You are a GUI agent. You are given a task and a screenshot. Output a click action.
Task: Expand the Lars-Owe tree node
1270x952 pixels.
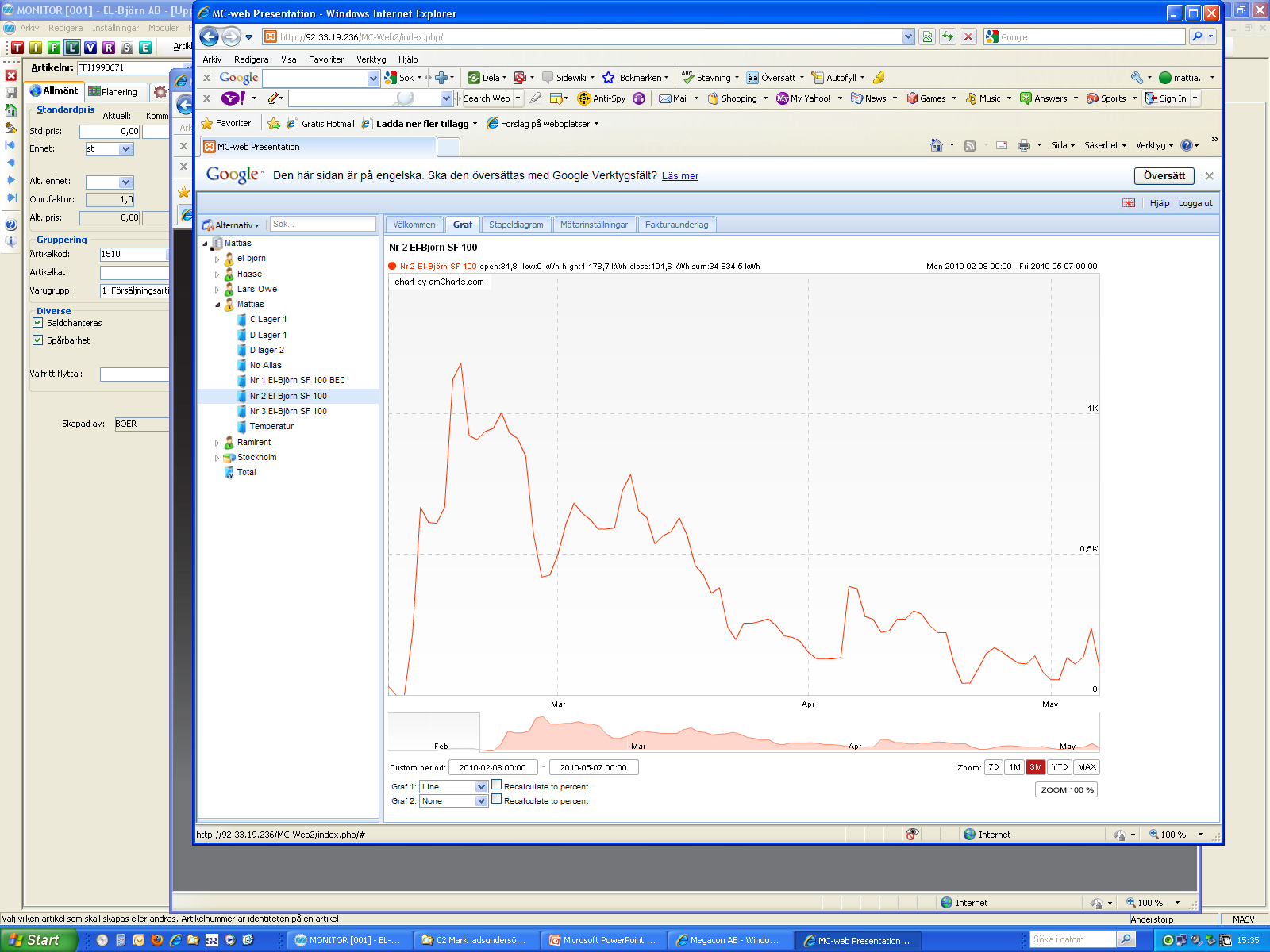[217, 290]
